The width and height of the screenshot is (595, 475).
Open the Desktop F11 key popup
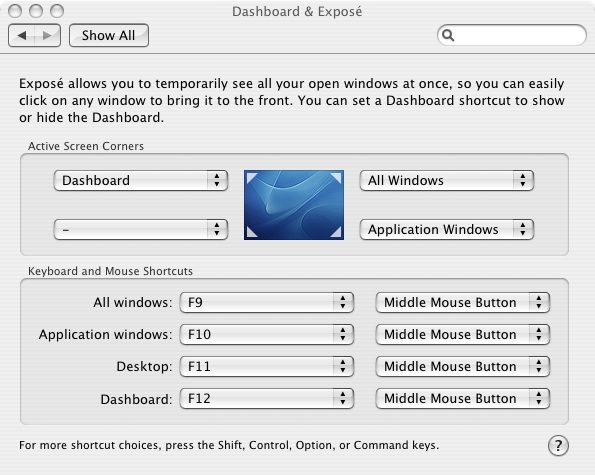267,366
